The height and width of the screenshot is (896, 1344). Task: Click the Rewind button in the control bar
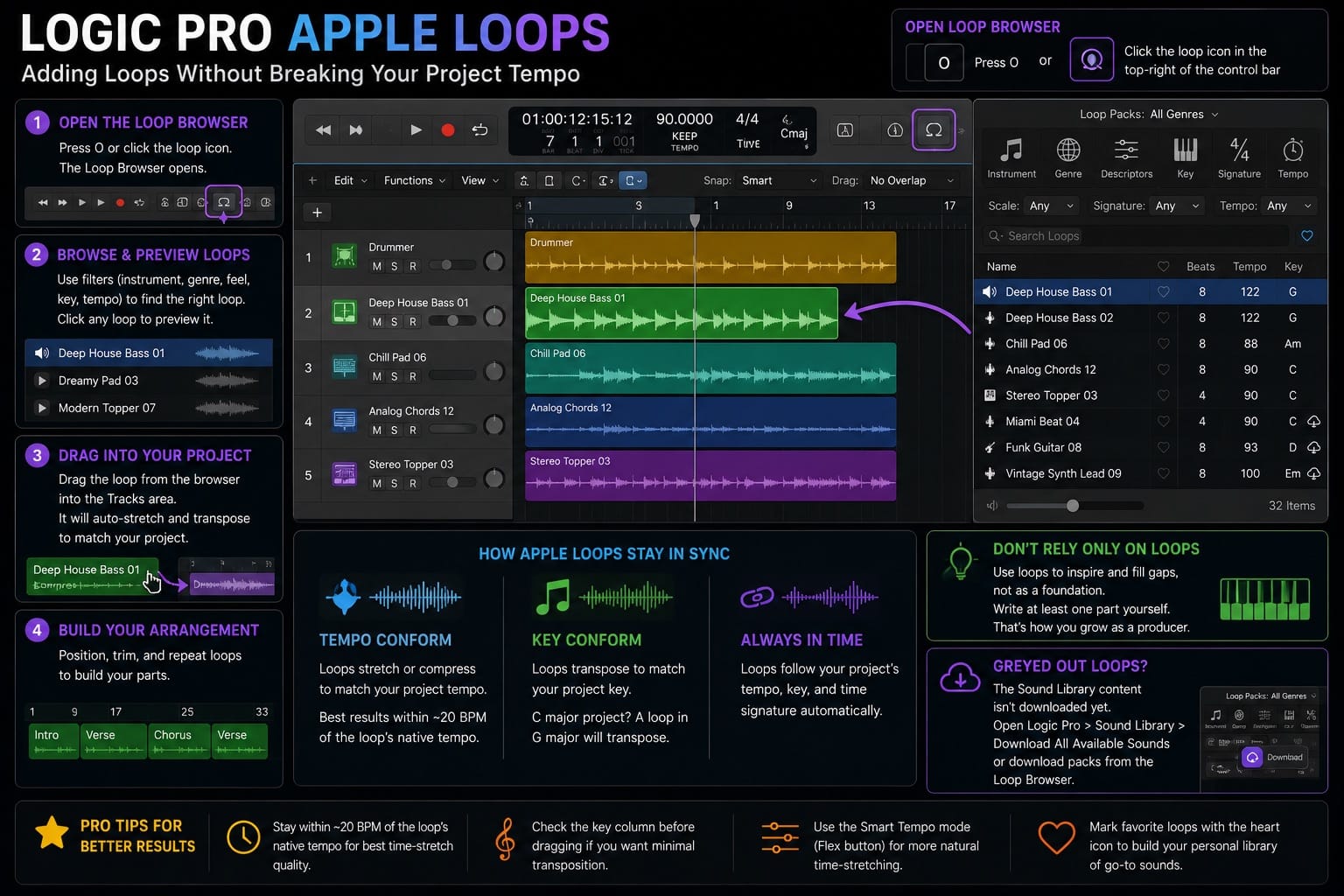pyautogui.click(x=324, y=130)
